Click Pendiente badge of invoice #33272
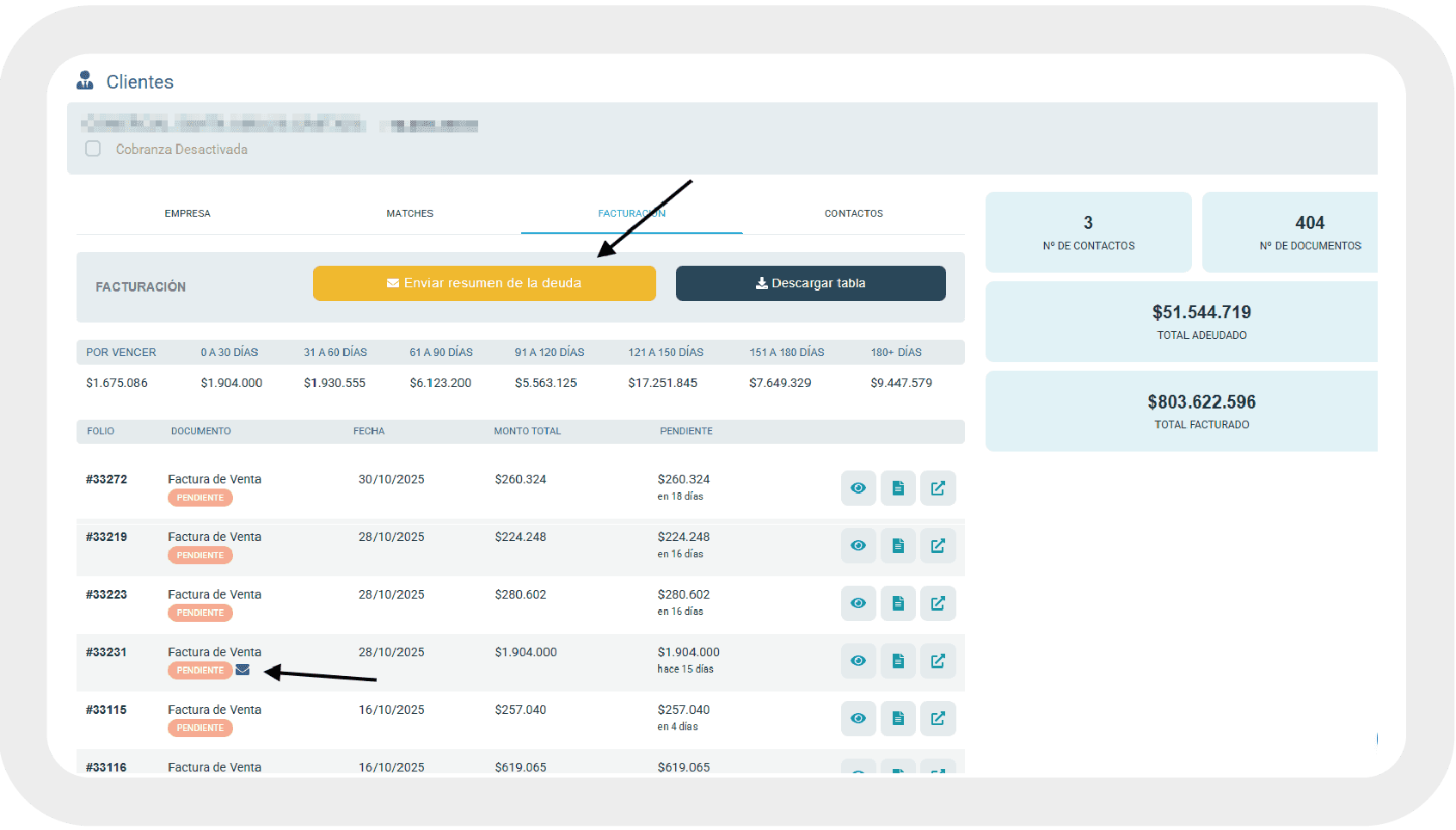The width and height of the screenshot is (1456, 830). tap(200, 498)
